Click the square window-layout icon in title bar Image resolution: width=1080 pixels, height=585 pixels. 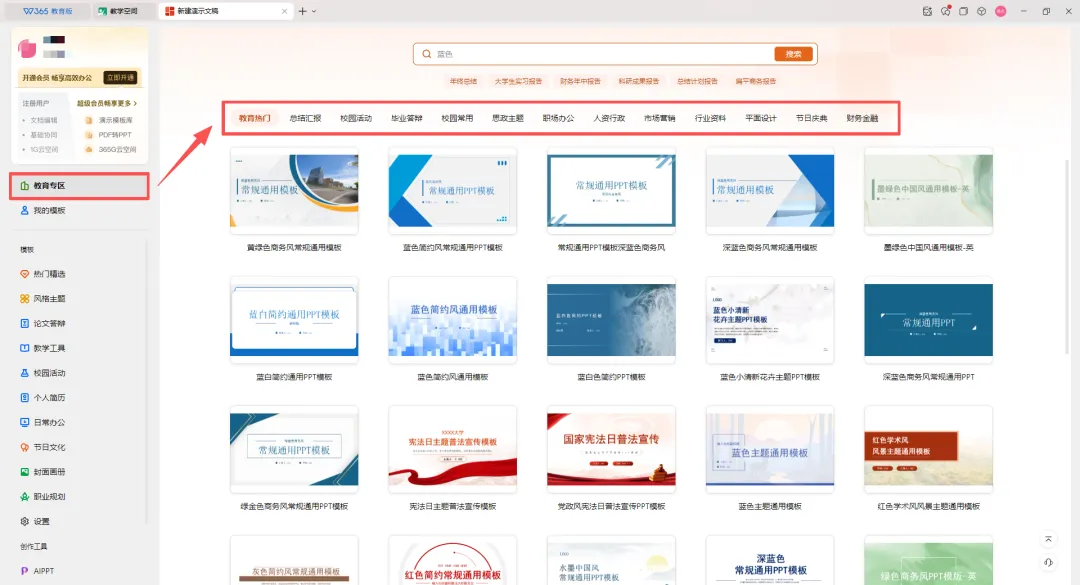click(x=964, y=11)
